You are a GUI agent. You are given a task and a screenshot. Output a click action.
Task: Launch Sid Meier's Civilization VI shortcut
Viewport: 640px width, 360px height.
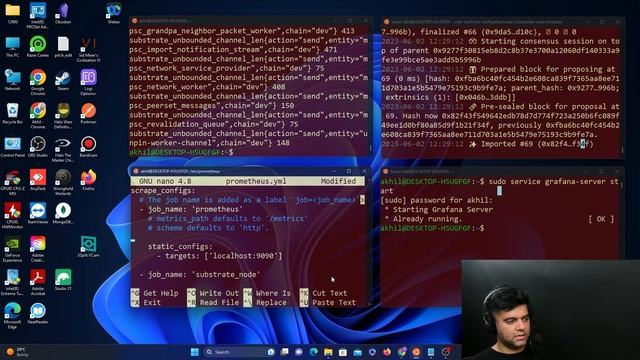point(88,49)
